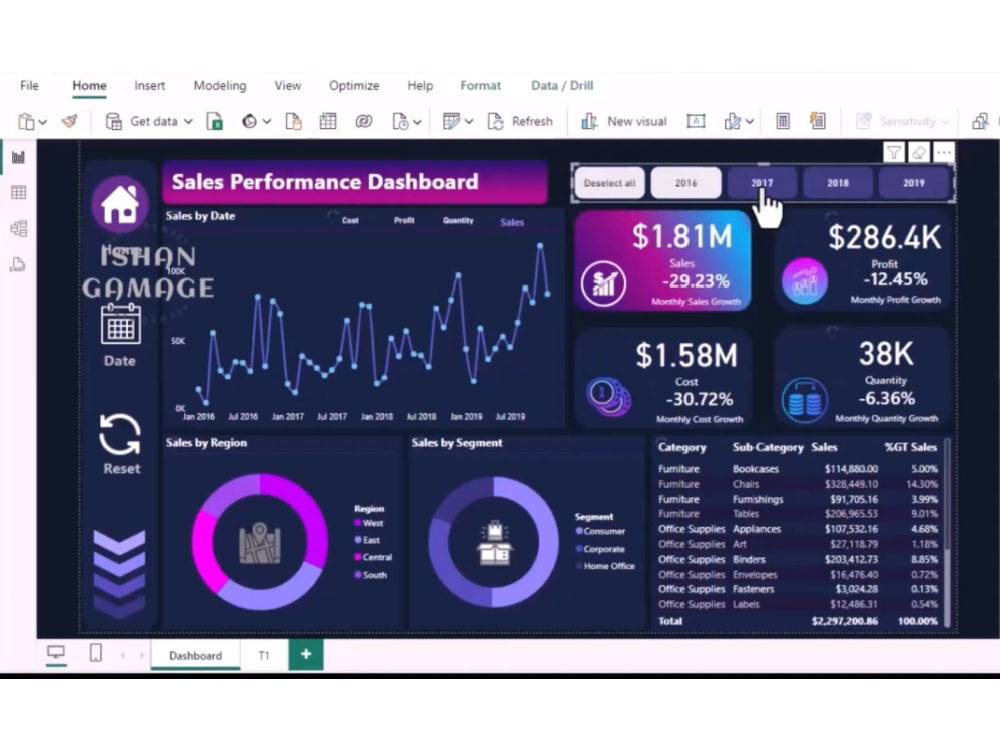The height and width of the screenshot is (750, 1000).
Task: Click the Reset refresh-arrows icon
Action: coord(120,435)
